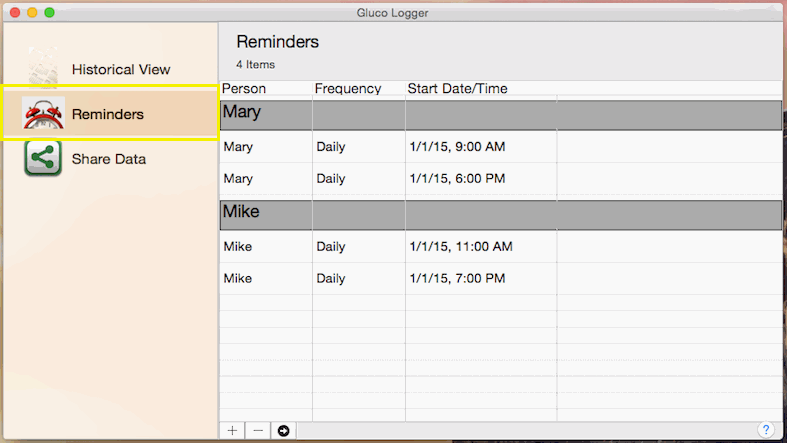
Task: Click the Start Date/Time column header
Action: (457, 89)
